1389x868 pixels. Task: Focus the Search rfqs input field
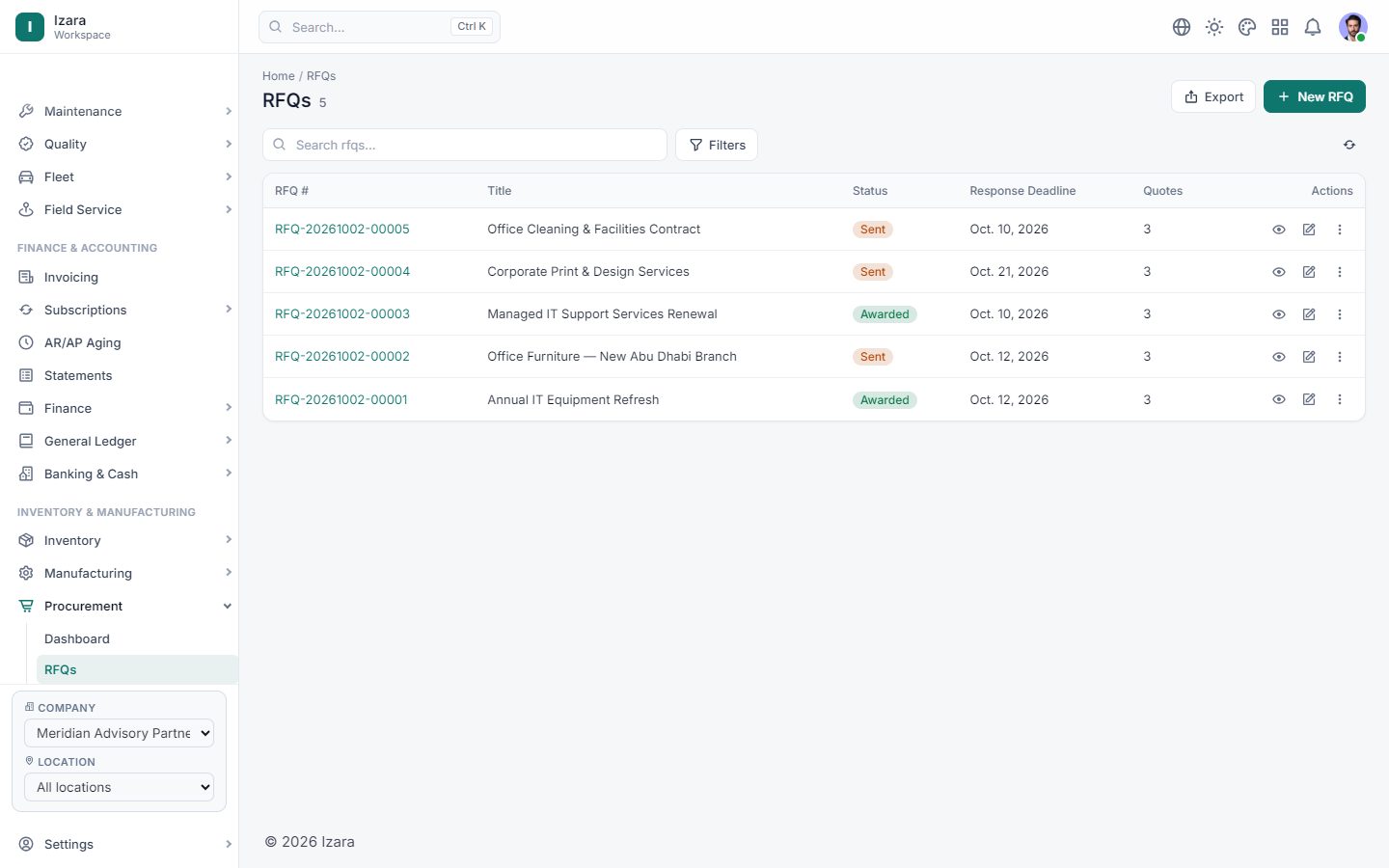click(465, 145)
